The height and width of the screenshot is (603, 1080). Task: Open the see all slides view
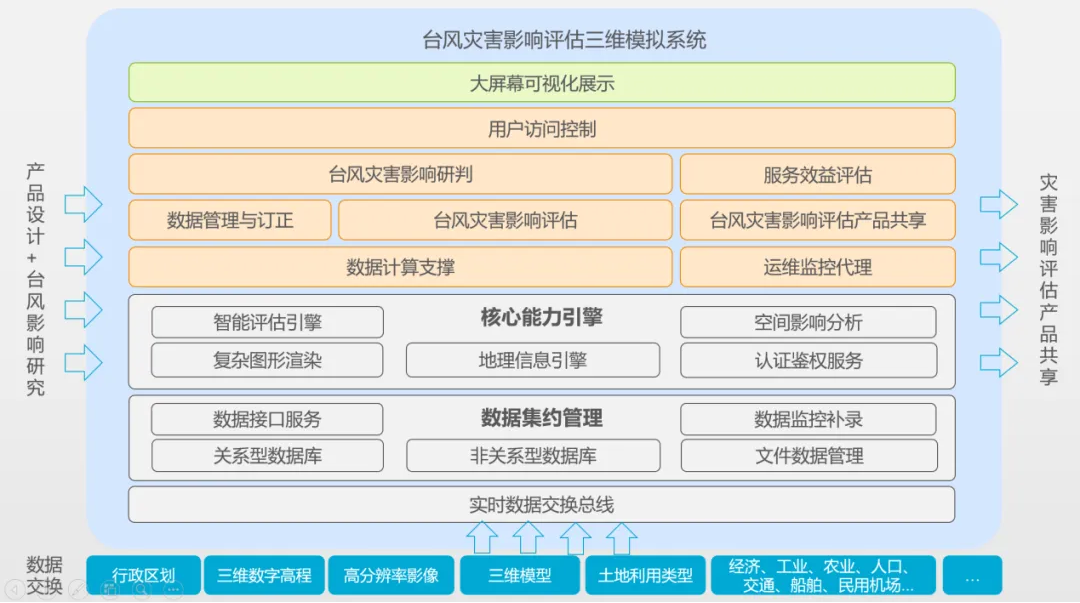pos(110,590)
